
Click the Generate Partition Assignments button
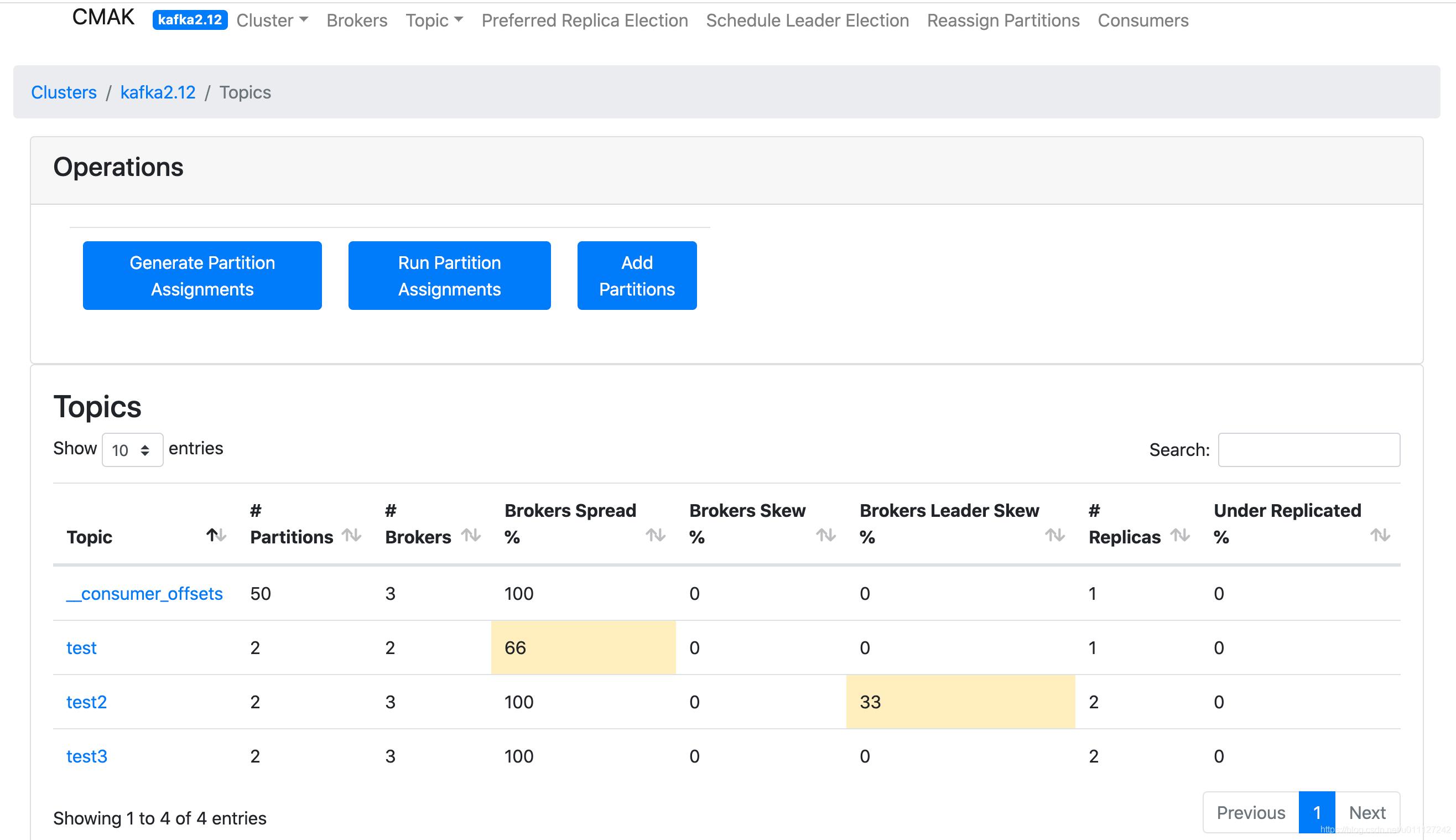[x=203, y=275]
